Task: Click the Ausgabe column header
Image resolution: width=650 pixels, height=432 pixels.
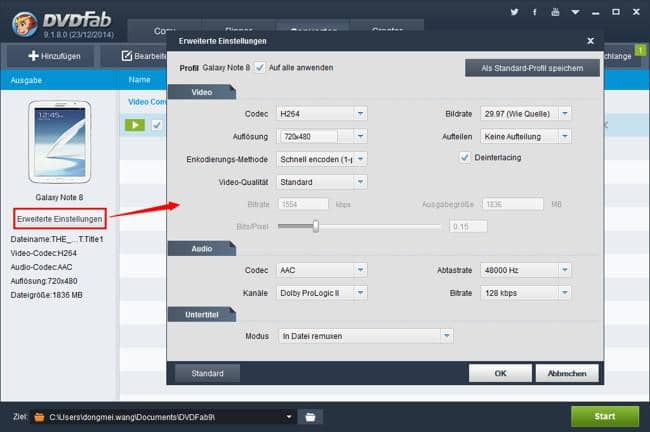Action: click(26, 80)
